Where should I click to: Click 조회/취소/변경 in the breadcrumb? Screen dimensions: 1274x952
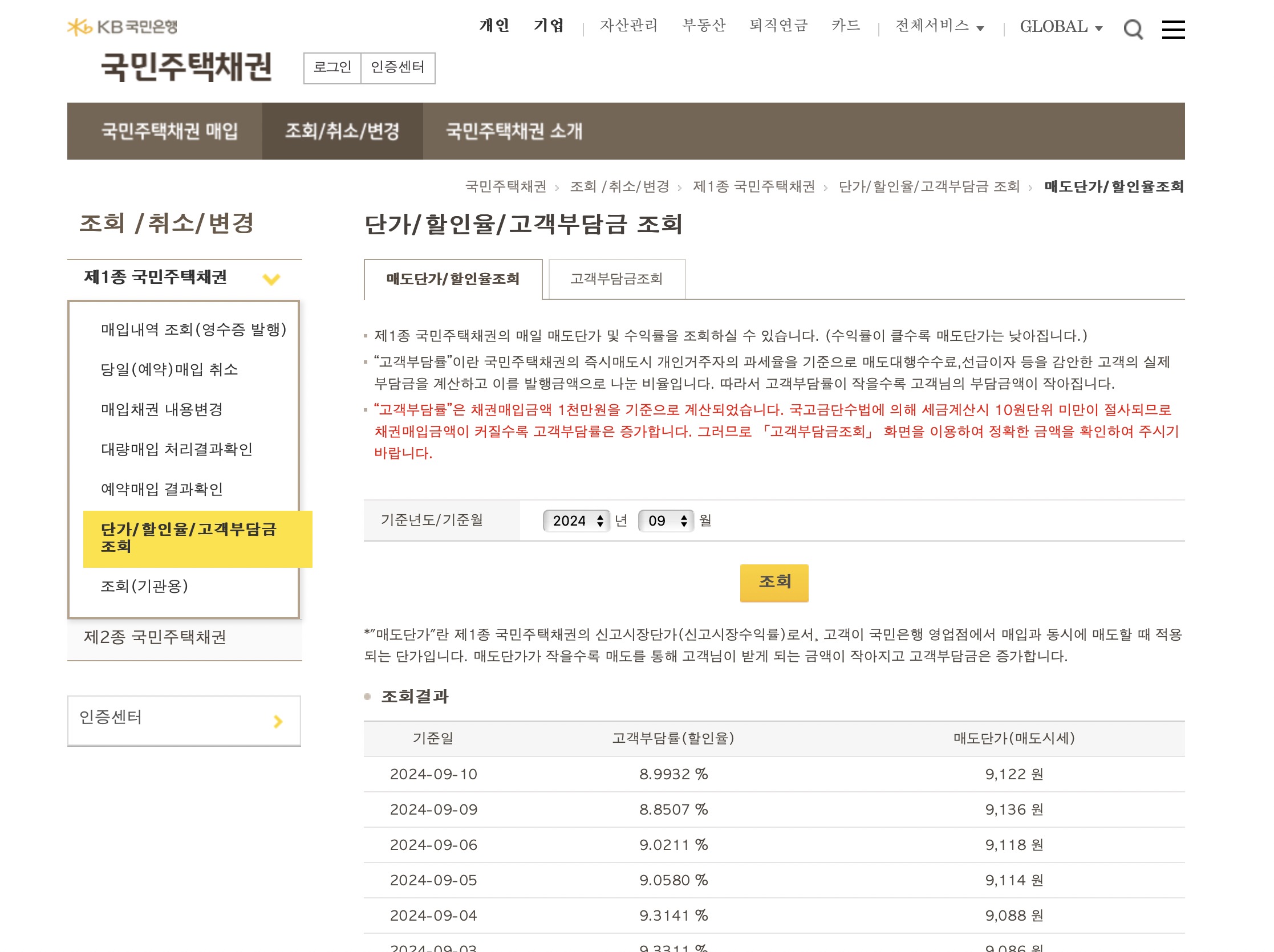[619, 186]
